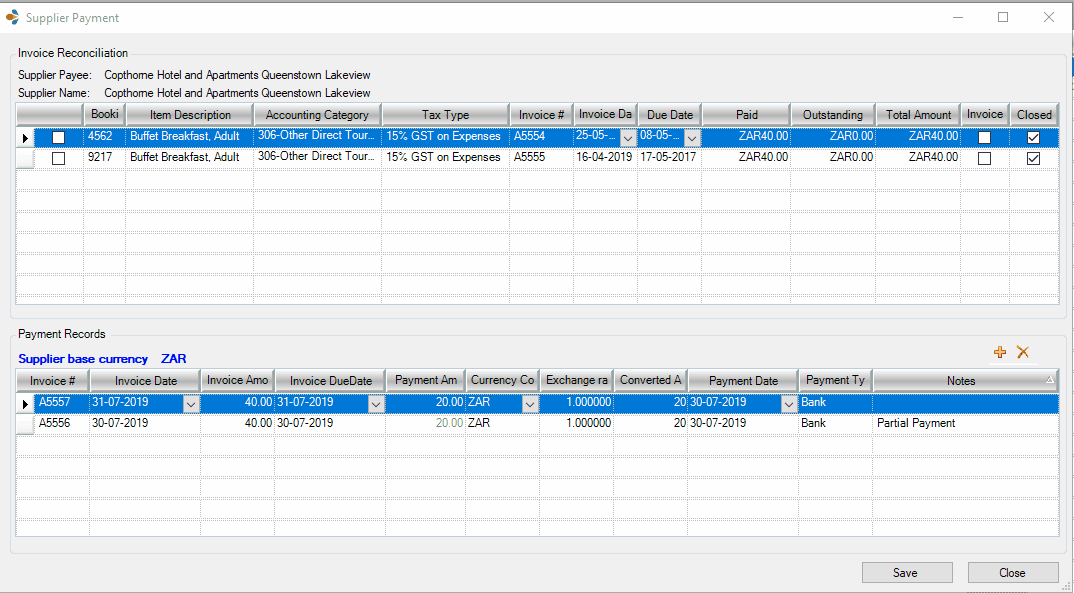The width and height of the screenshot is (1074, 593).
Task: Tick the selection checkbox for booking 4562
Action: pyautogui.click(x=59, y=137)
